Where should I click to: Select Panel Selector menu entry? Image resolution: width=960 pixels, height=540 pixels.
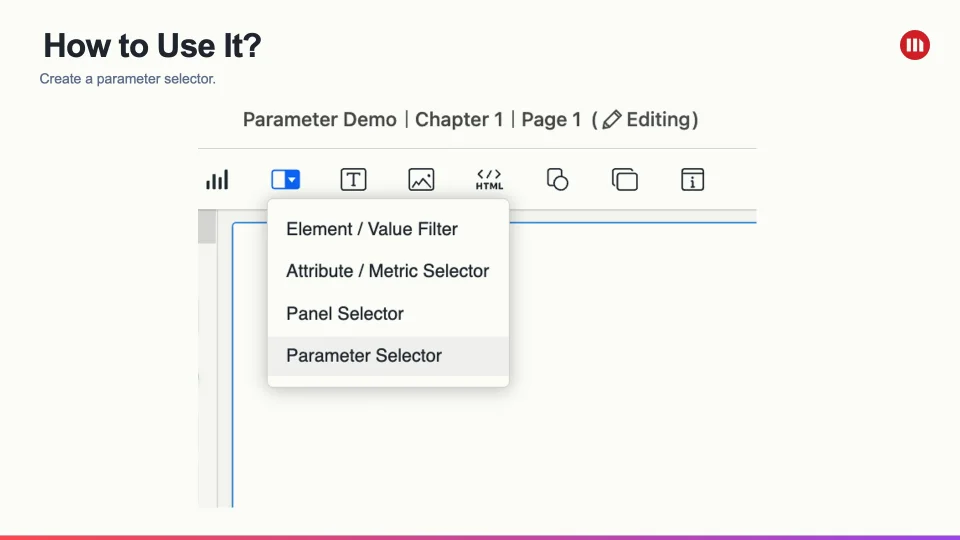[x=345, y=314]
